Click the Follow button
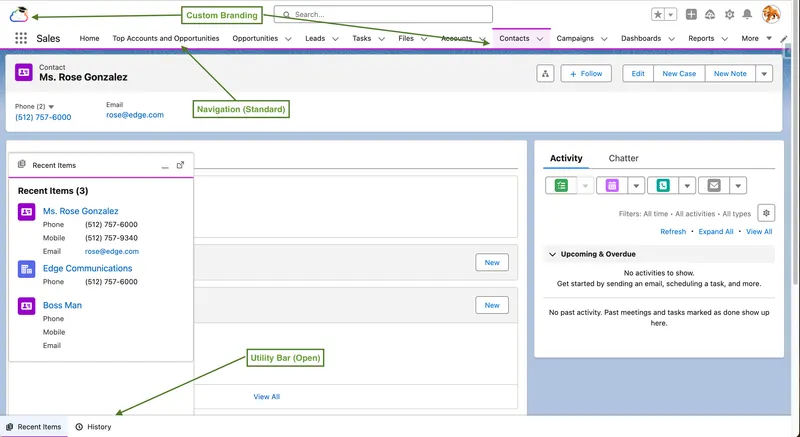Viewport: 800px width, 437px height. 586,74
